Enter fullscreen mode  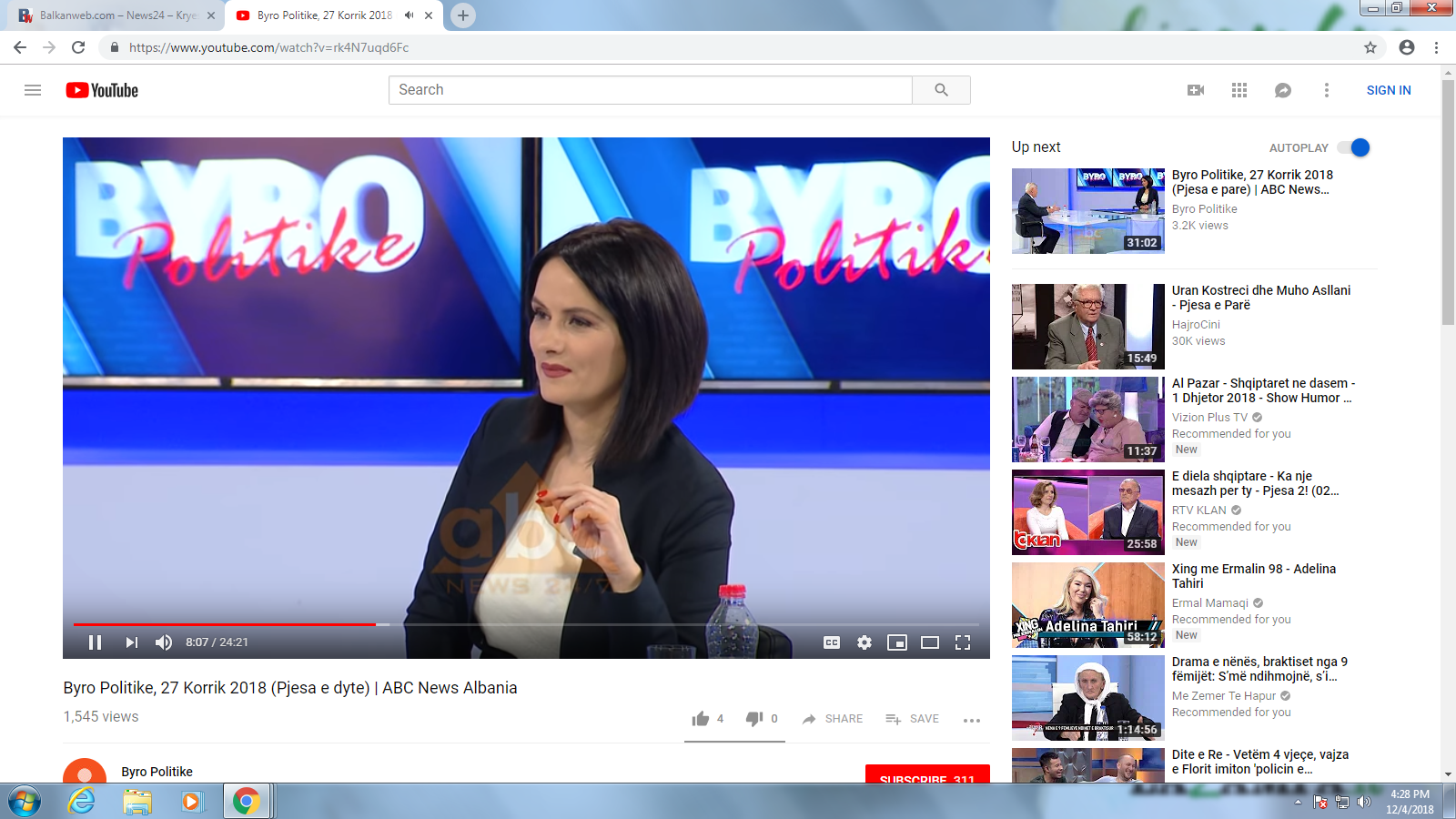963,642
